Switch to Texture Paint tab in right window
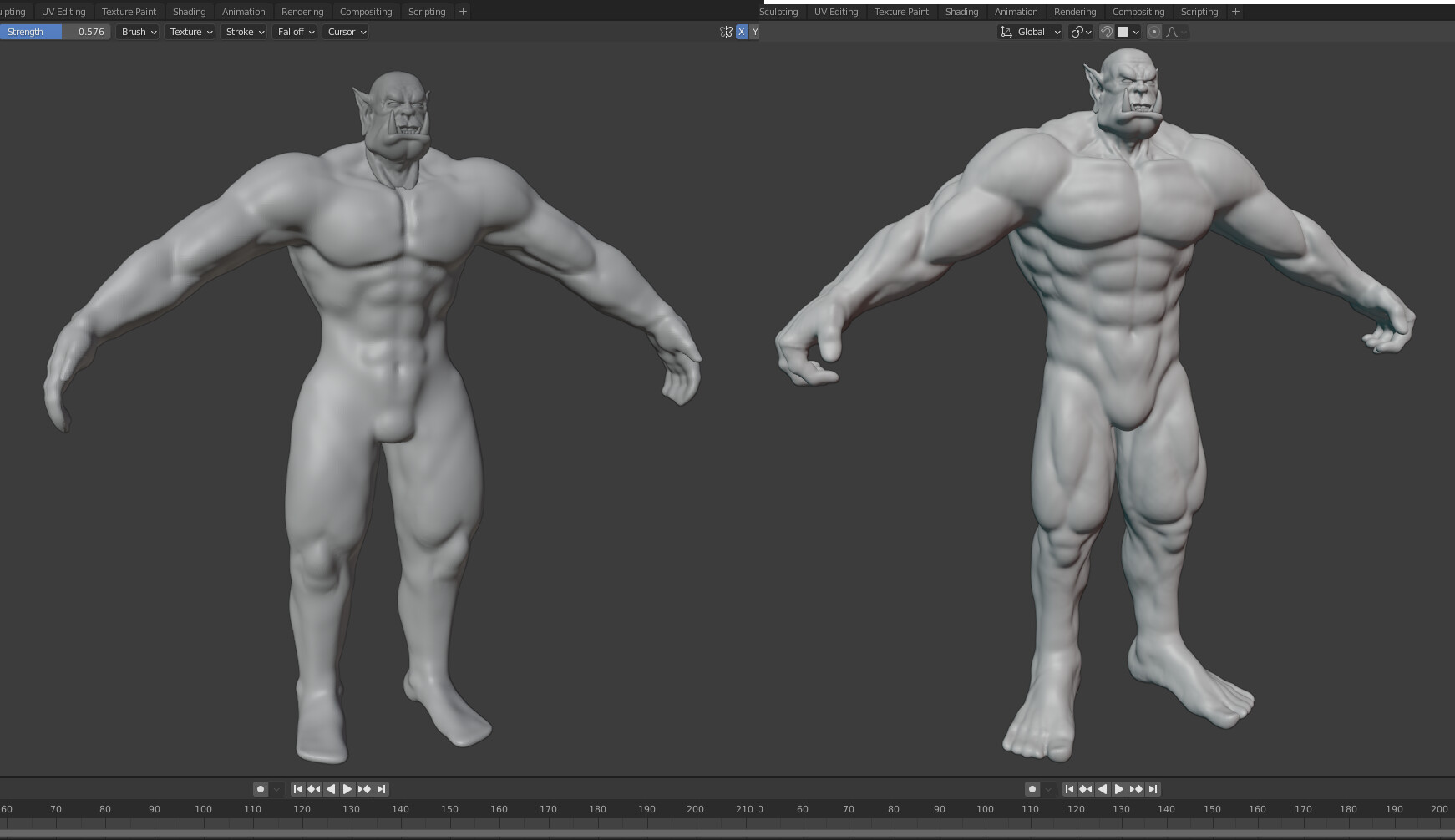 tap(901, 12)
